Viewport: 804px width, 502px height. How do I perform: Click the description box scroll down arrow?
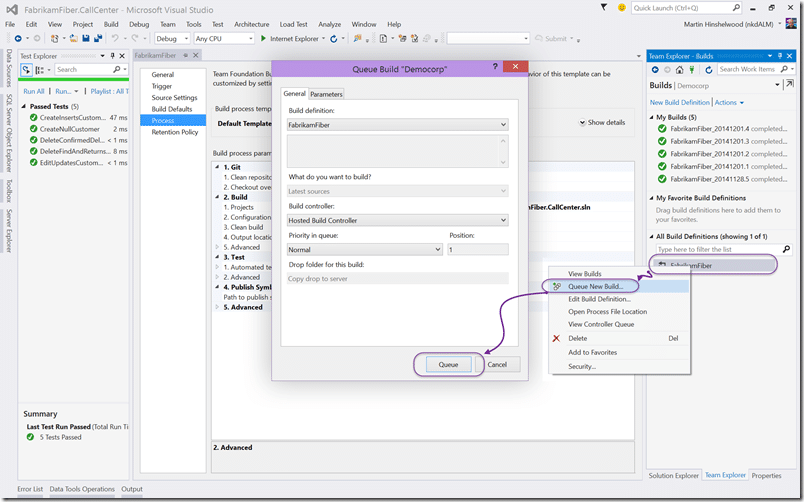tap(503, 162)
